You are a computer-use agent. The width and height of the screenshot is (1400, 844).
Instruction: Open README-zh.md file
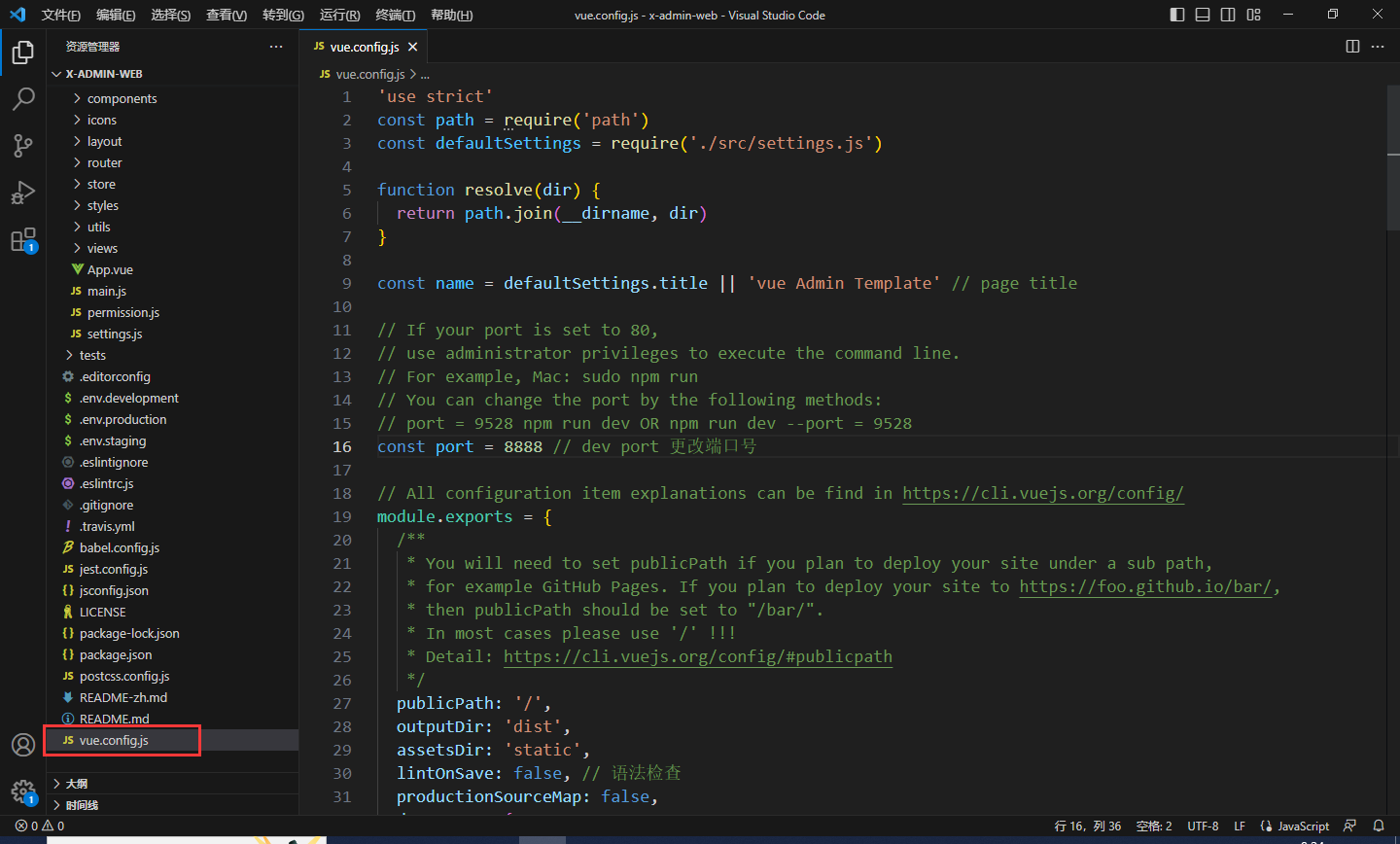(x=172, y=697)
